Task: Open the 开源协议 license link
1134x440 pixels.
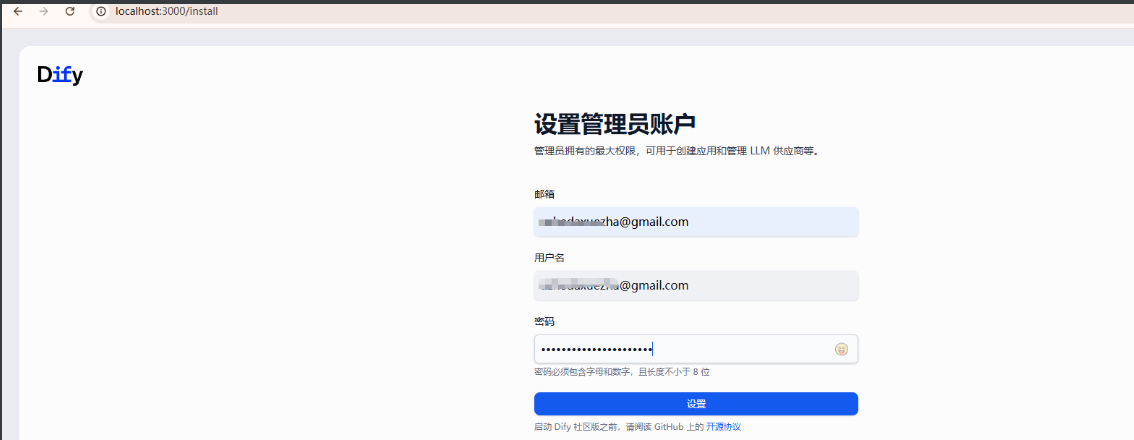Action: 723,427
